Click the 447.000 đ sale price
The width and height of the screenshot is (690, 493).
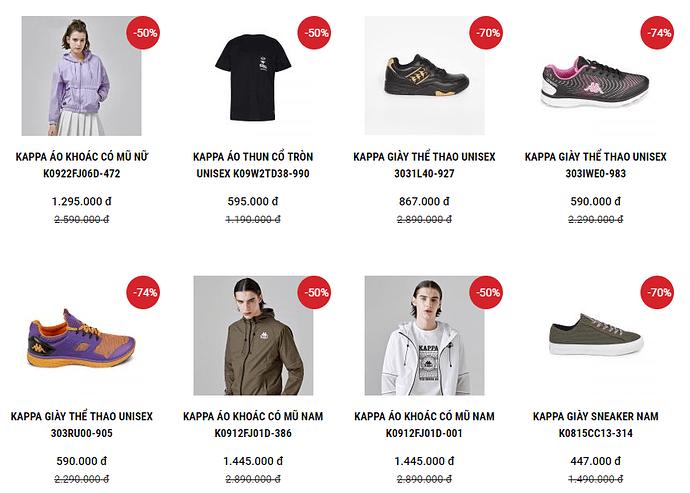pyautogui.click(x=595, y=461)
